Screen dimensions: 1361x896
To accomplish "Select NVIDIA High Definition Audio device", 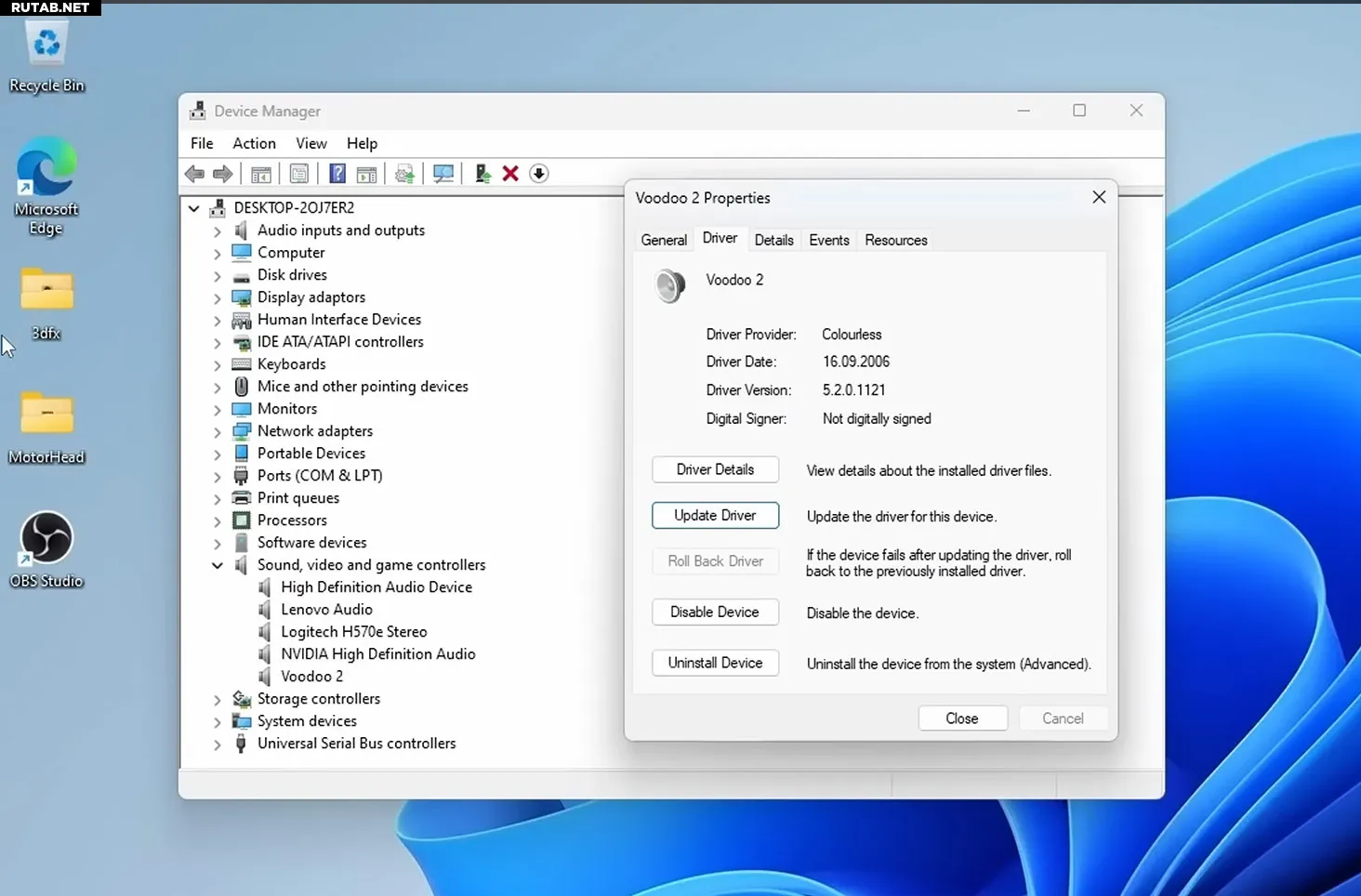I will (377, 654).
